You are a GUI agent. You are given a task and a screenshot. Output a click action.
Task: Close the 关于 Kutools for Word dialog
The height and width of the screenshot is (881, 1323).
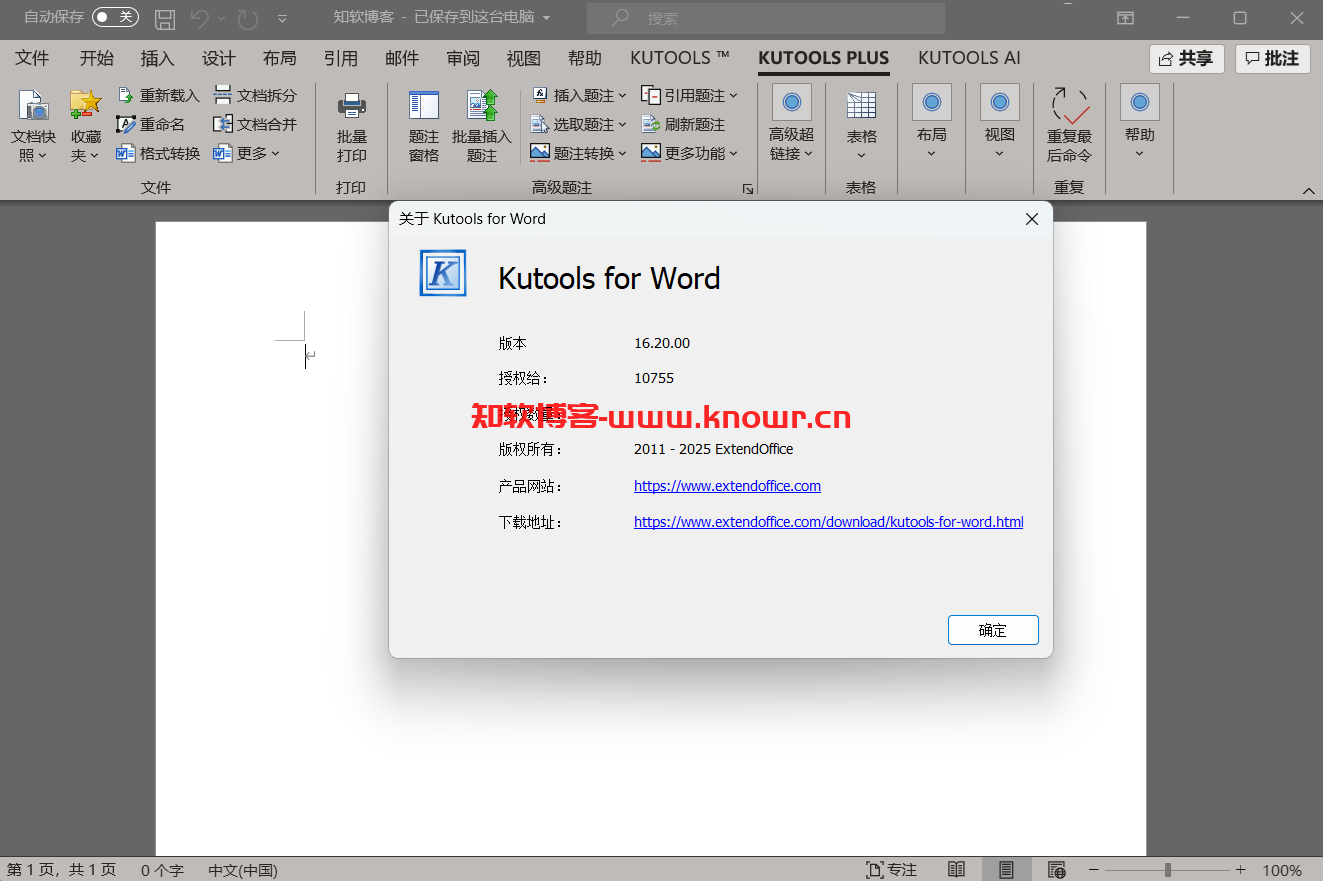tap(1032, 219)
